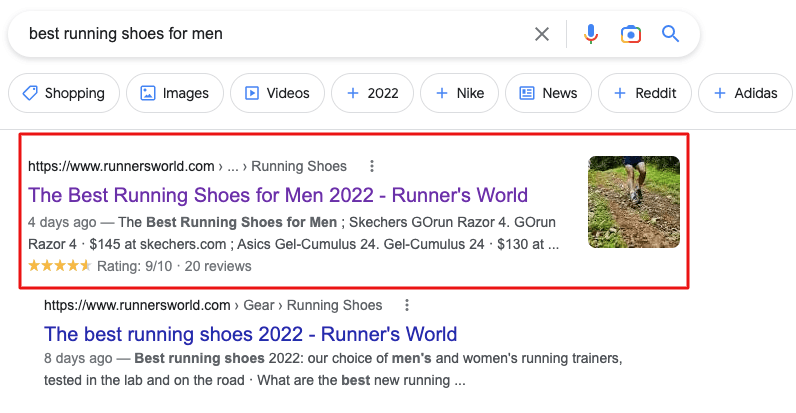Submit search with the magnifying glass icon
The width and height of the screenshot is (796, 413).
670,34
